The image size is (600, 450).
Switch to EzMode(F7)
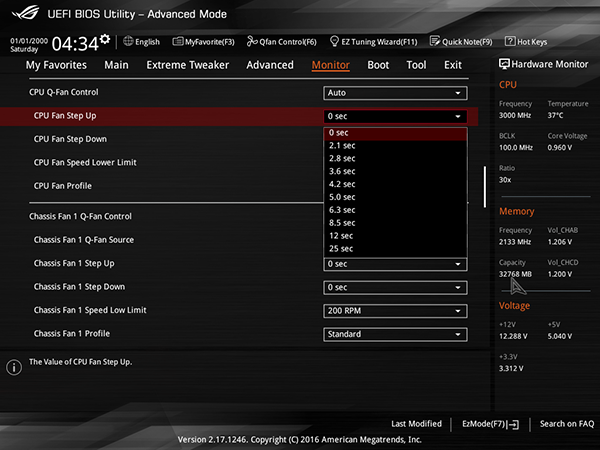click(490, 424)
